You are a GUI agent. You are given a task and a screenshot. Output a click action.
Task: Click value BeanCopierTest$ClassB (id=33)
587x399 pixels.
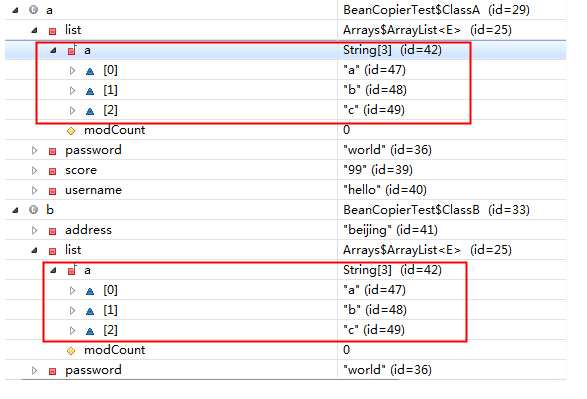[437, 210]
